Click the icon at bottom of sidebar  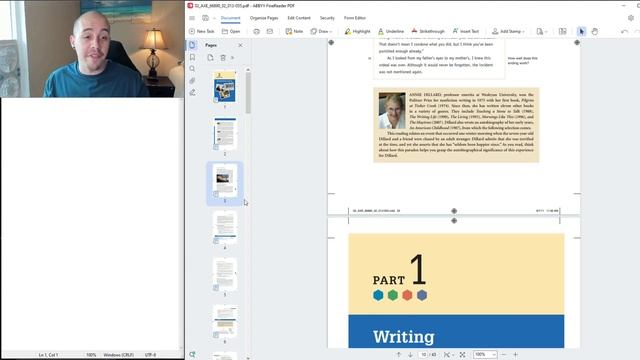192,354
